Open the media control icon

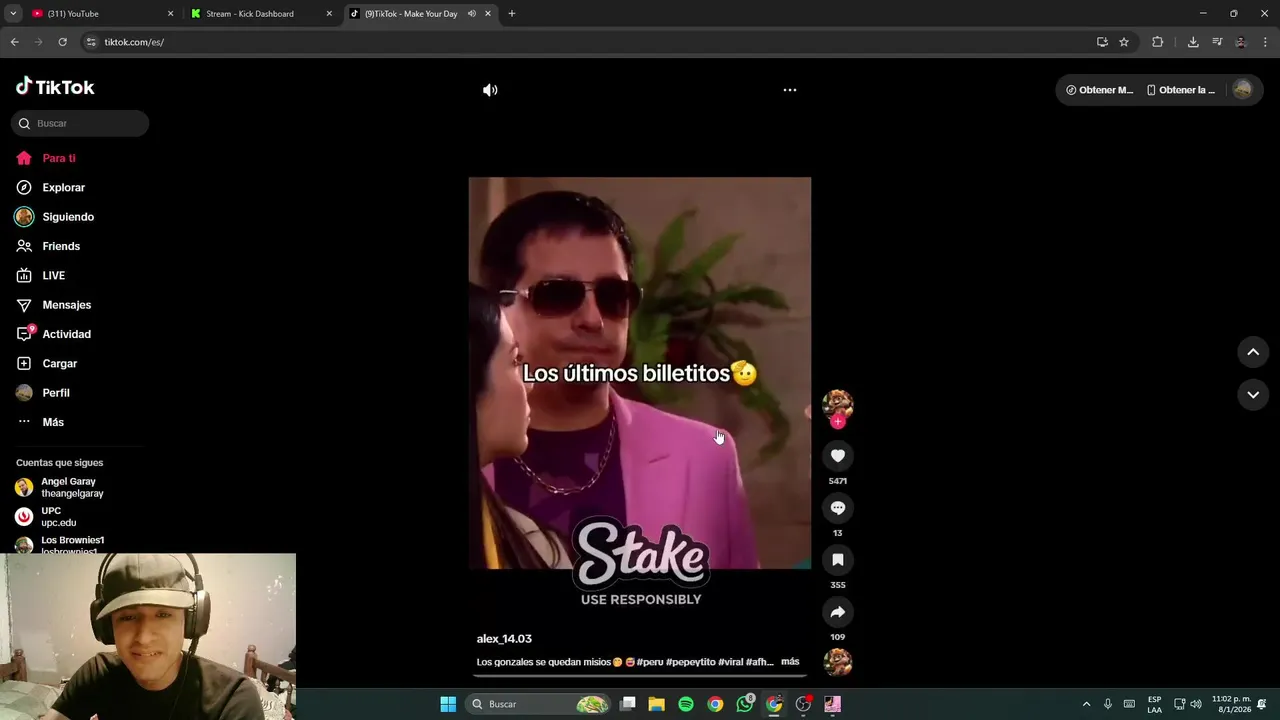[x=1217, y=42]
